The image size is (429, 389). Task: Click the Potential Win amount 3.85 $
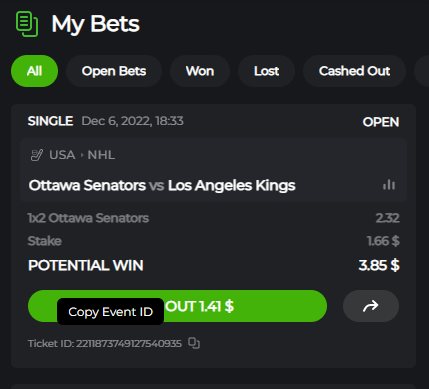(379, 265)
